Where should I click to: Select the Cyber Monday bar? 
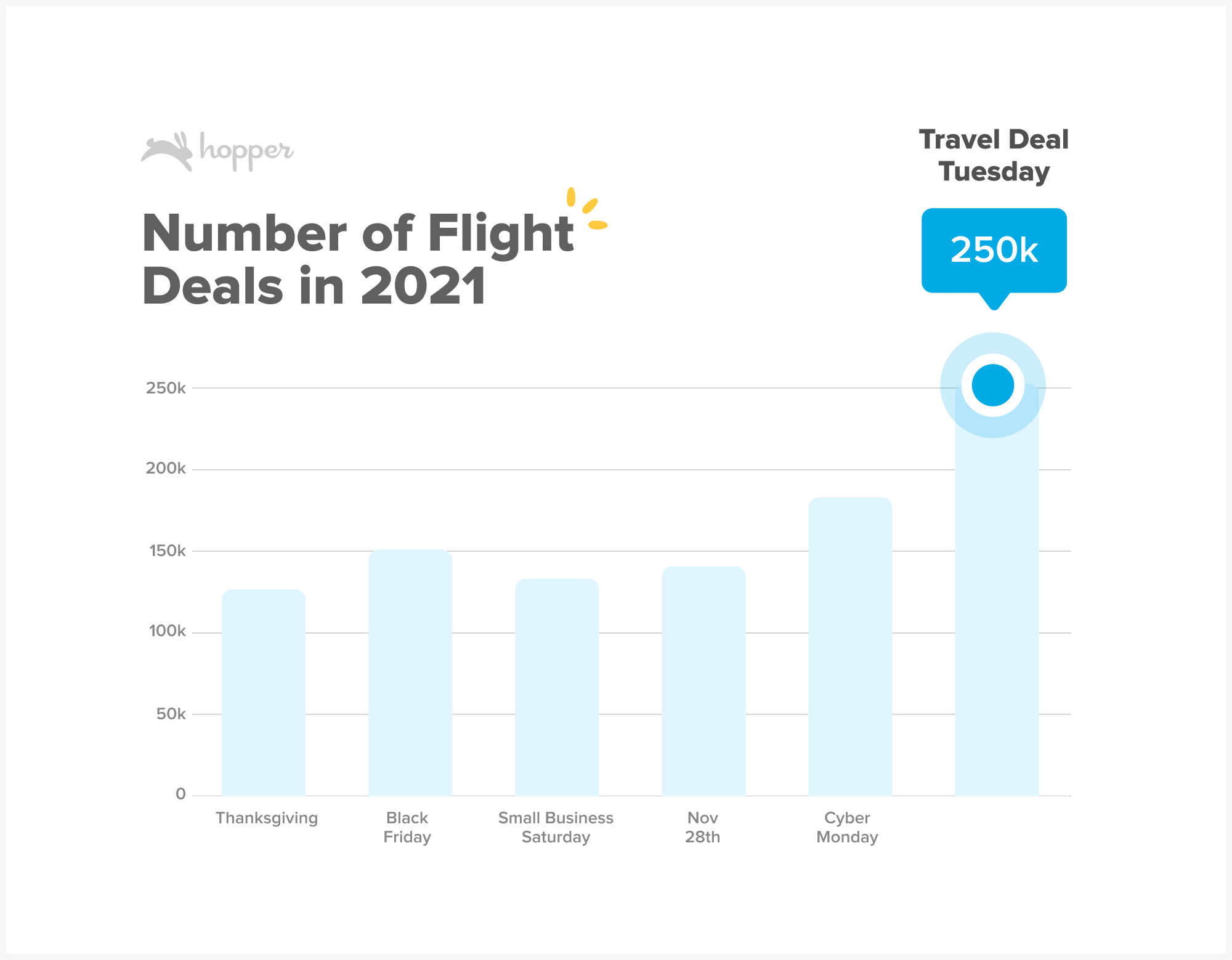tap(850, 647)
